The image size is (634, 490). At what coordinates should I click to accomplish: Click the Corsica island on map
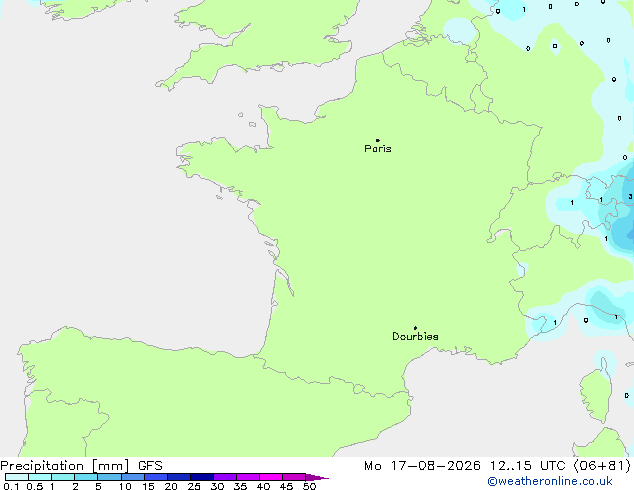point(596,392)
